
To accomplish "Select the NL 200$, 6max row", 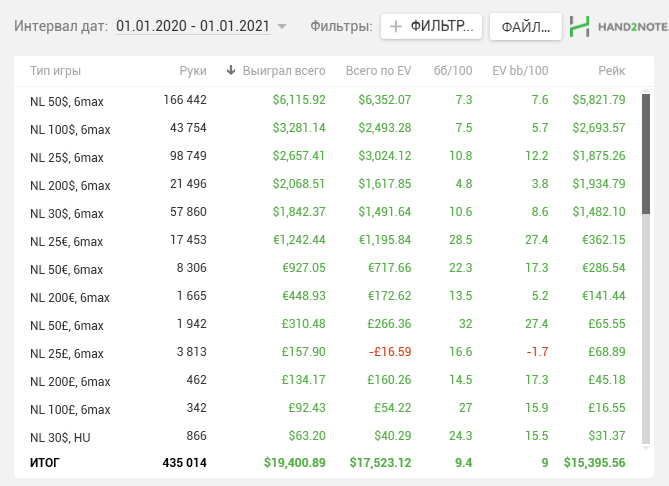I will pos(328,184).
